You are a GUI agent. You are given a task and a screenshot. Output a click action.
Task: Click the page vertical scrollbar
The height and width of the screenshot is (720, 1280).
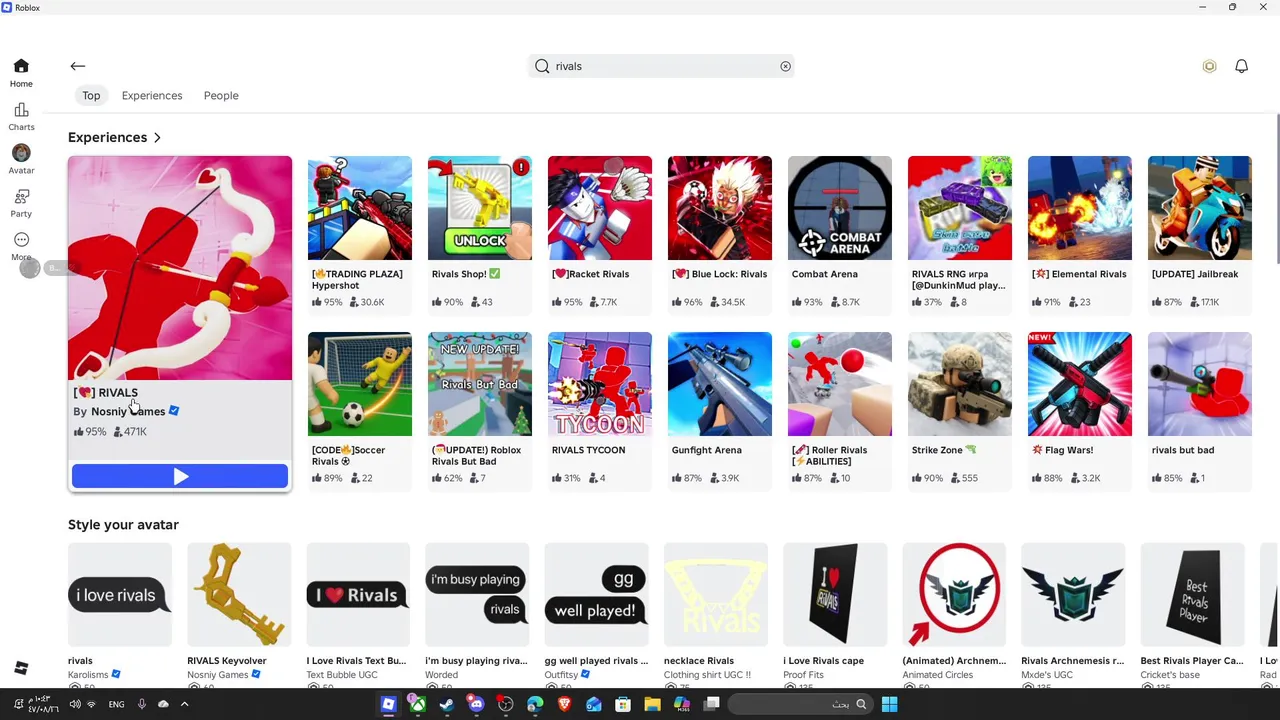coord(1276,190)
